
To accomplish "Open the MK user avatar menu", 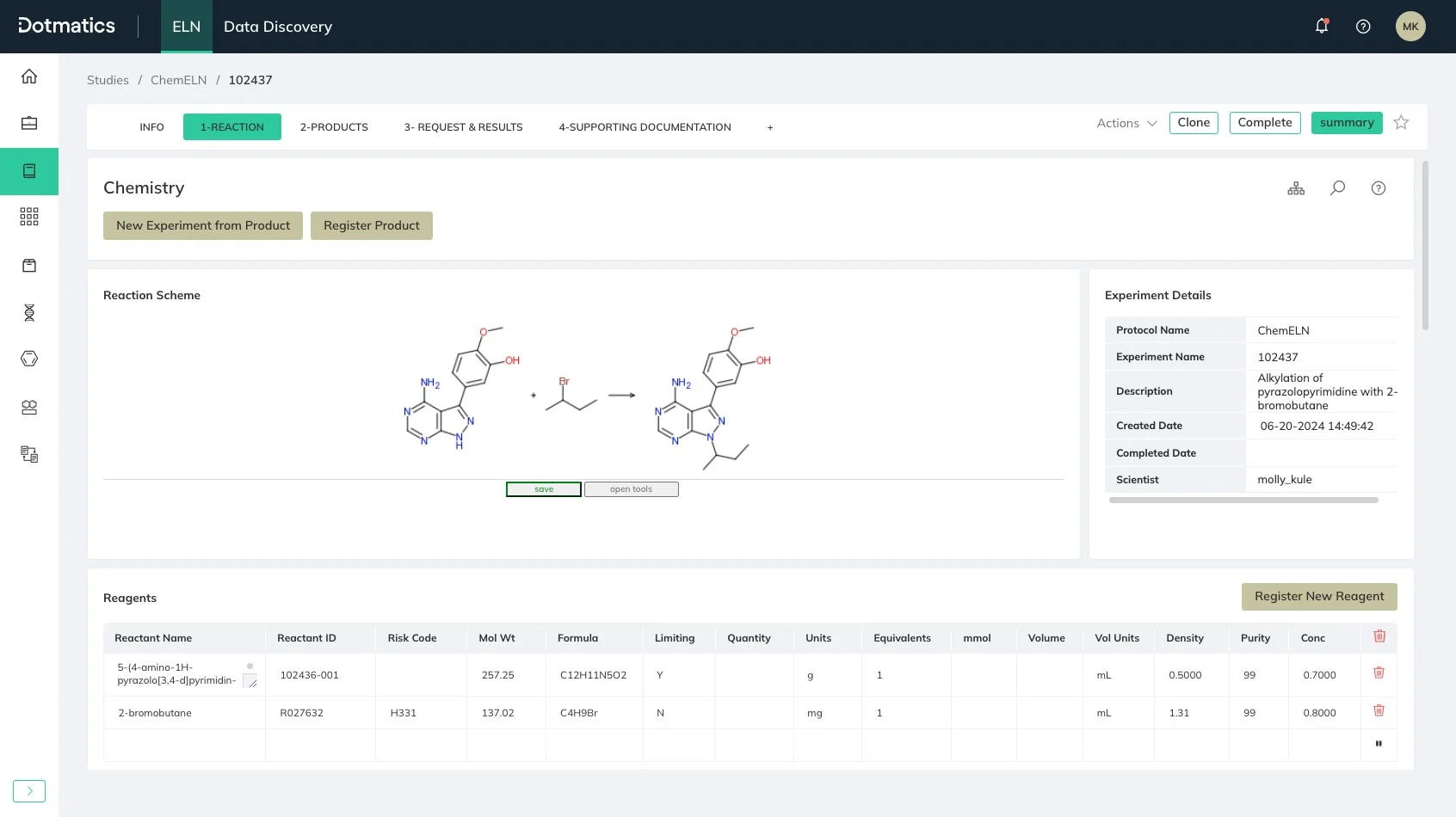I will point(1410,27).
